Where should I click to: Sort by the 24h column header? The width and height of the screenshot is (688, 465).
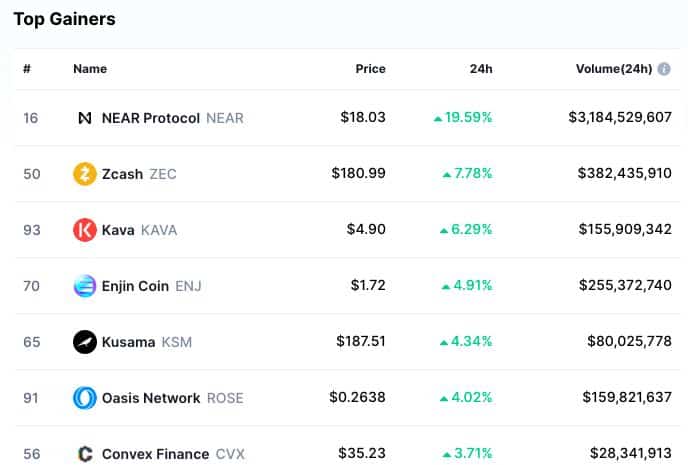[x=481, y=69]
